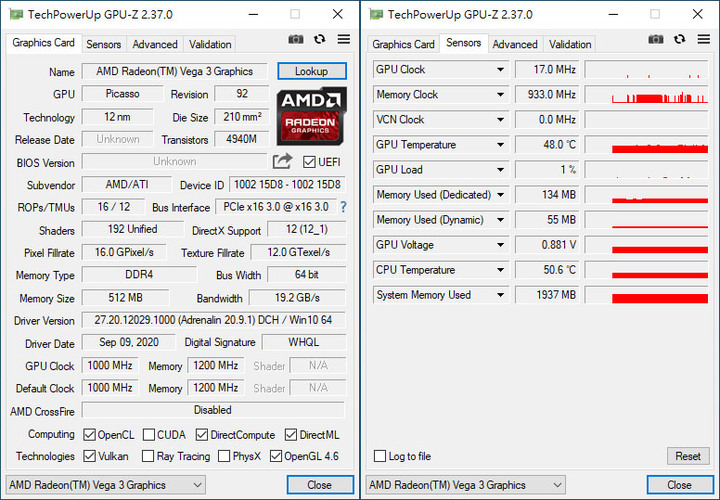
Task: Toggle the CUDA checkbox
Action: [149, 434]
